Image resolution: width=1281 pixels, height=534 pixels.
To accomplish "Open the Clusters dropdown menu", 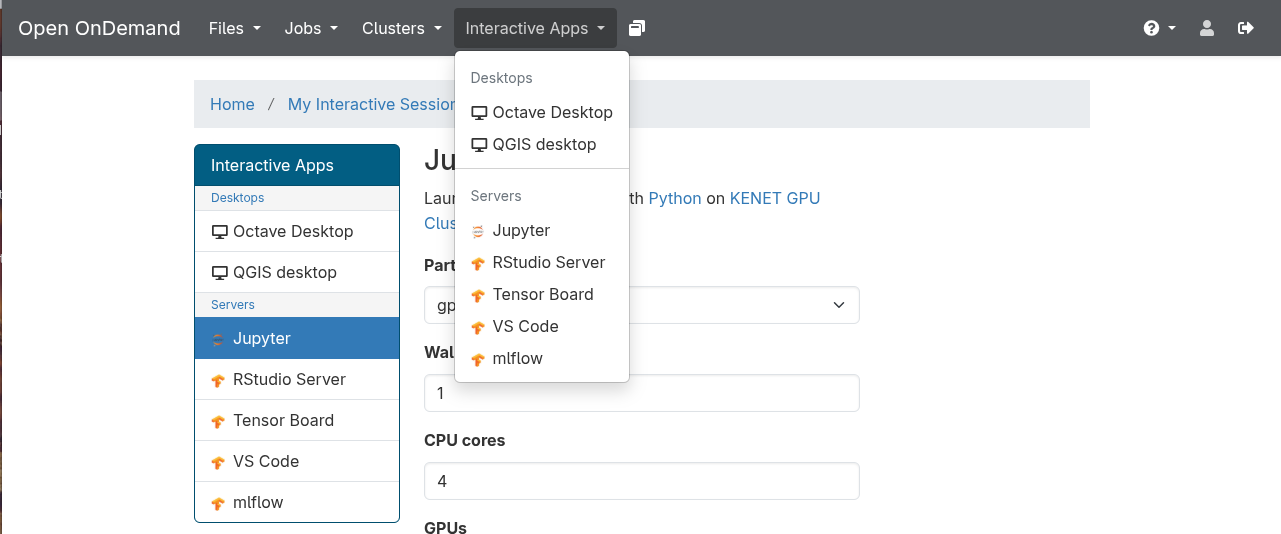I will point(401,28).
